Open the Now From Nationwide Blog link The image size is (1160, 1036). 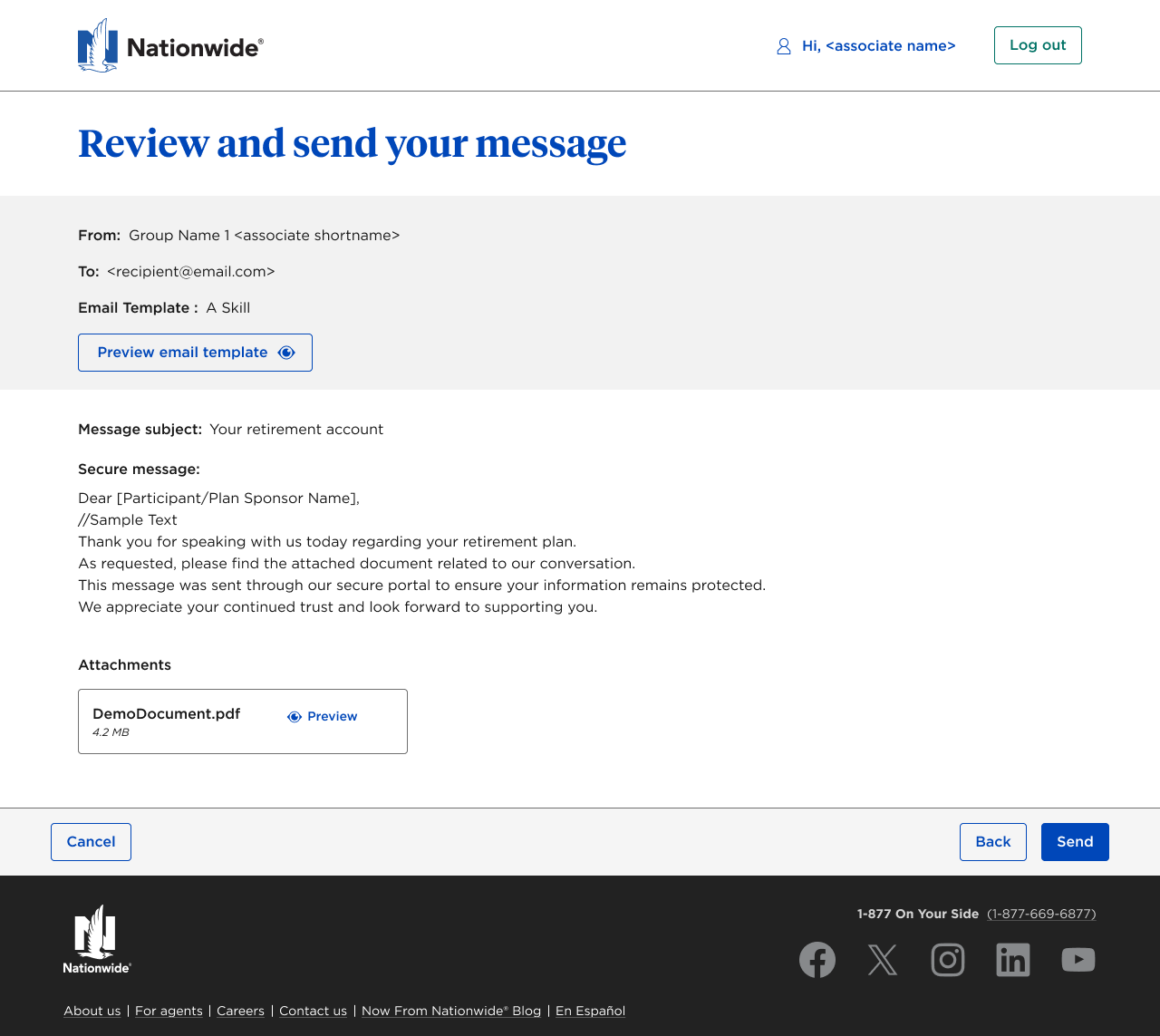(451, 1011)
